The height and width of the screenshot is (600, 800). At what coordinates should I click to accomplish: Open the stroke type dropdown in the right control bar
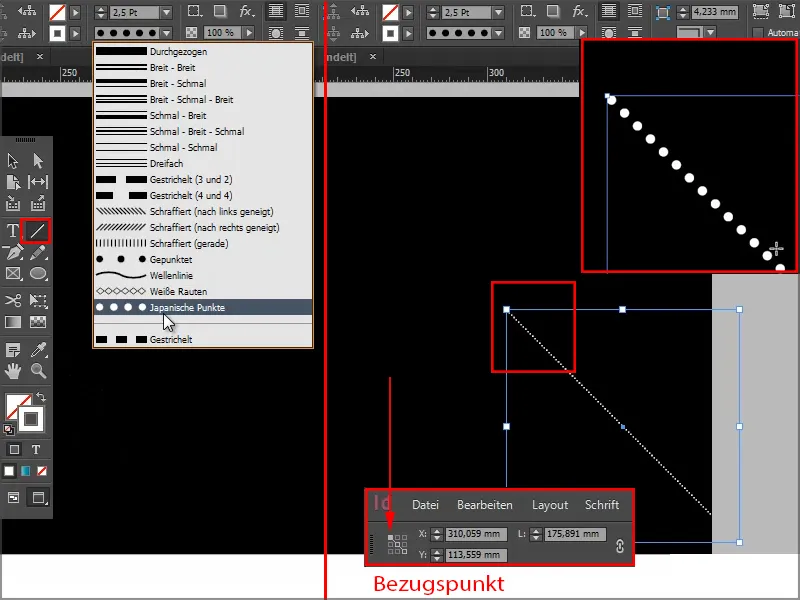point(499,33)
